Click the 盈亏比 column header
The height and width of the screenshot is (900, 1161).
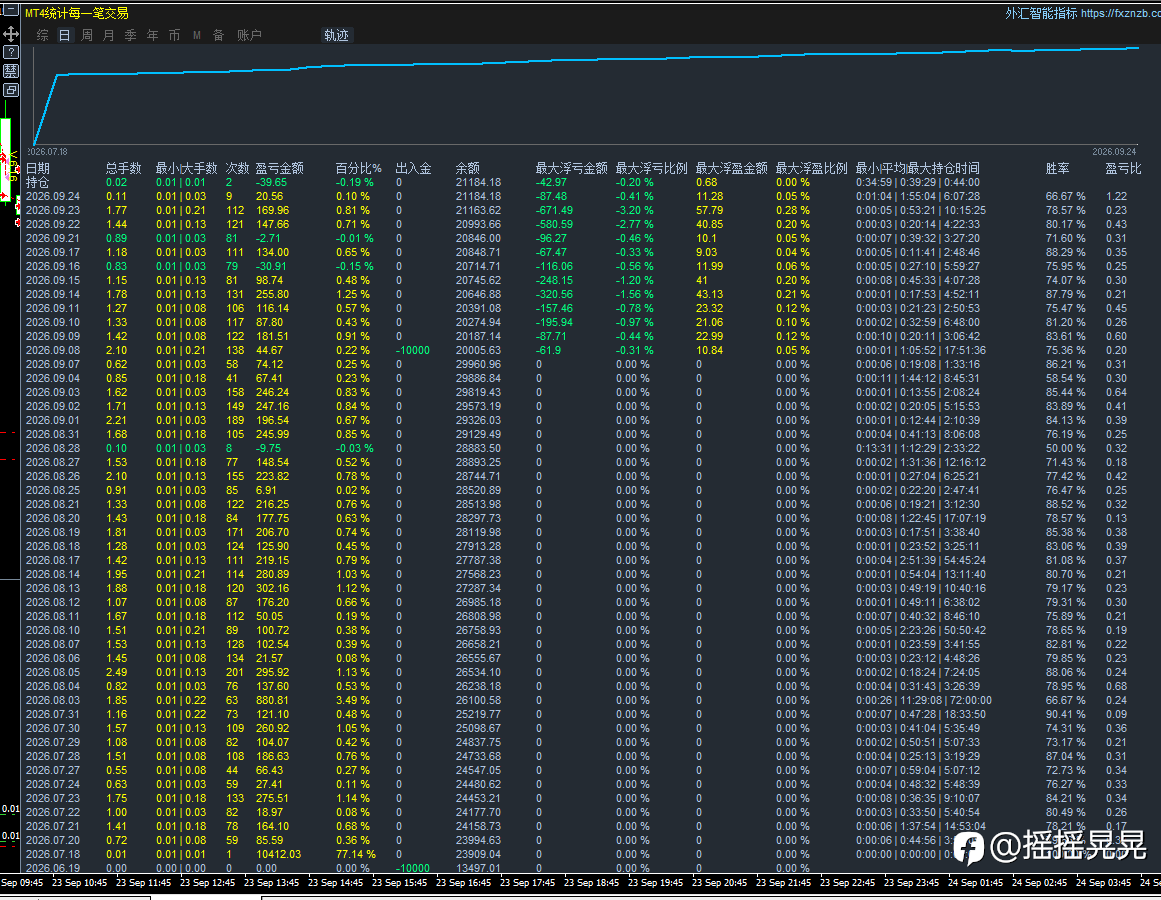pyautogui.click(x=1123, y=168)
